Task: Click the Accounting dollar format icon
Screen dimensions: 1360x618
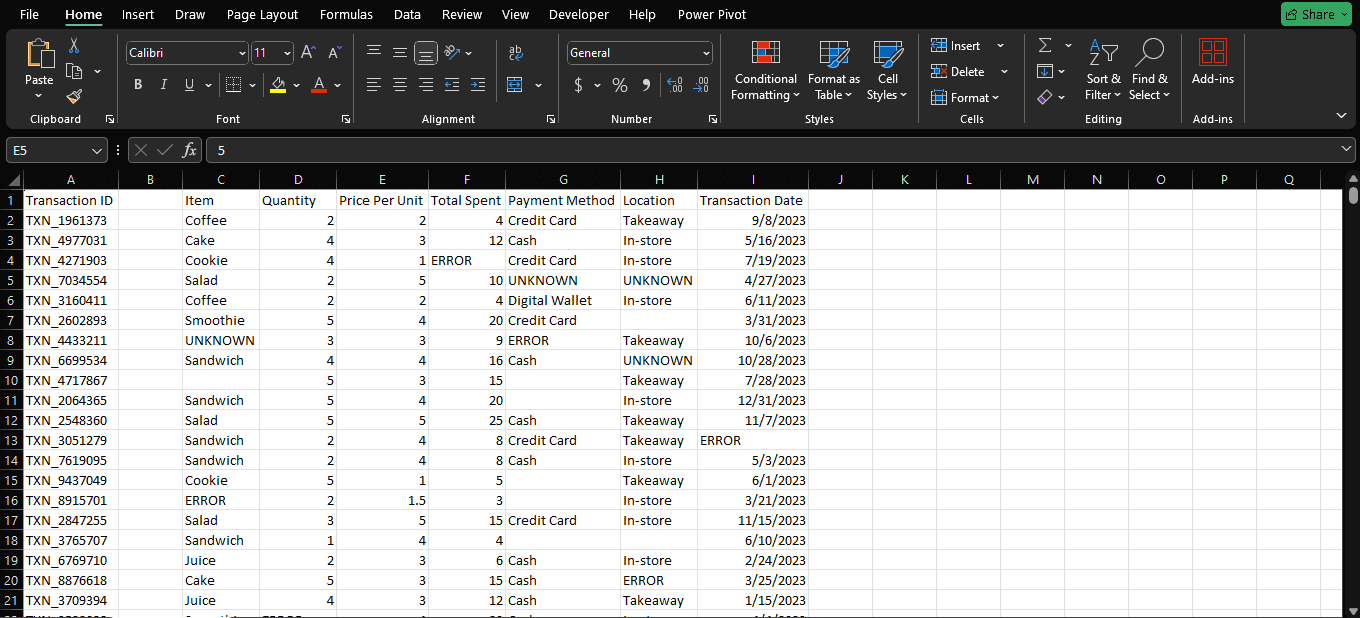Action: click(x=578, y=85)
